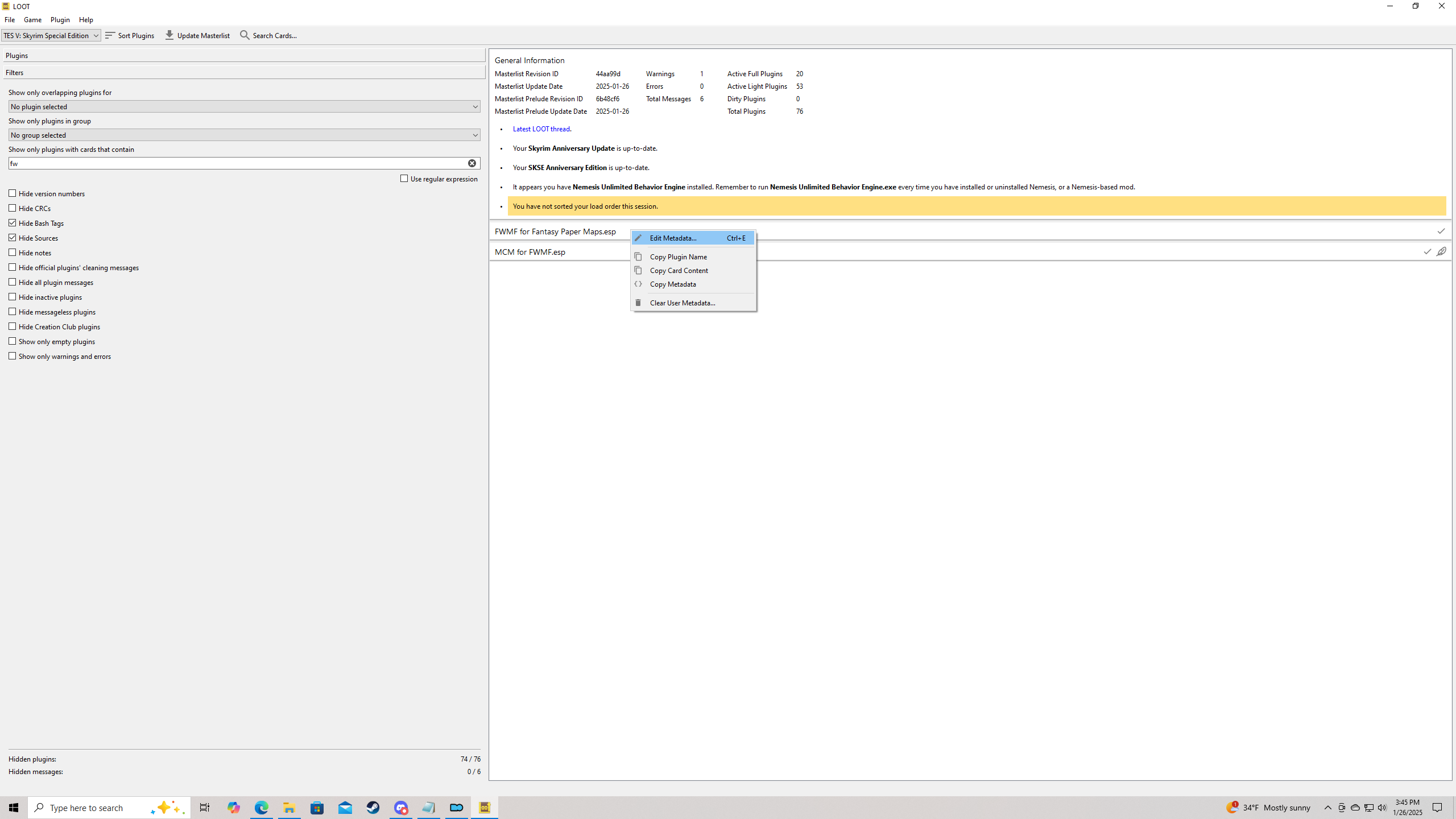Click the pencil icon Edit Metadata
The image size is (1456, 819).
[x=638, y=238]
